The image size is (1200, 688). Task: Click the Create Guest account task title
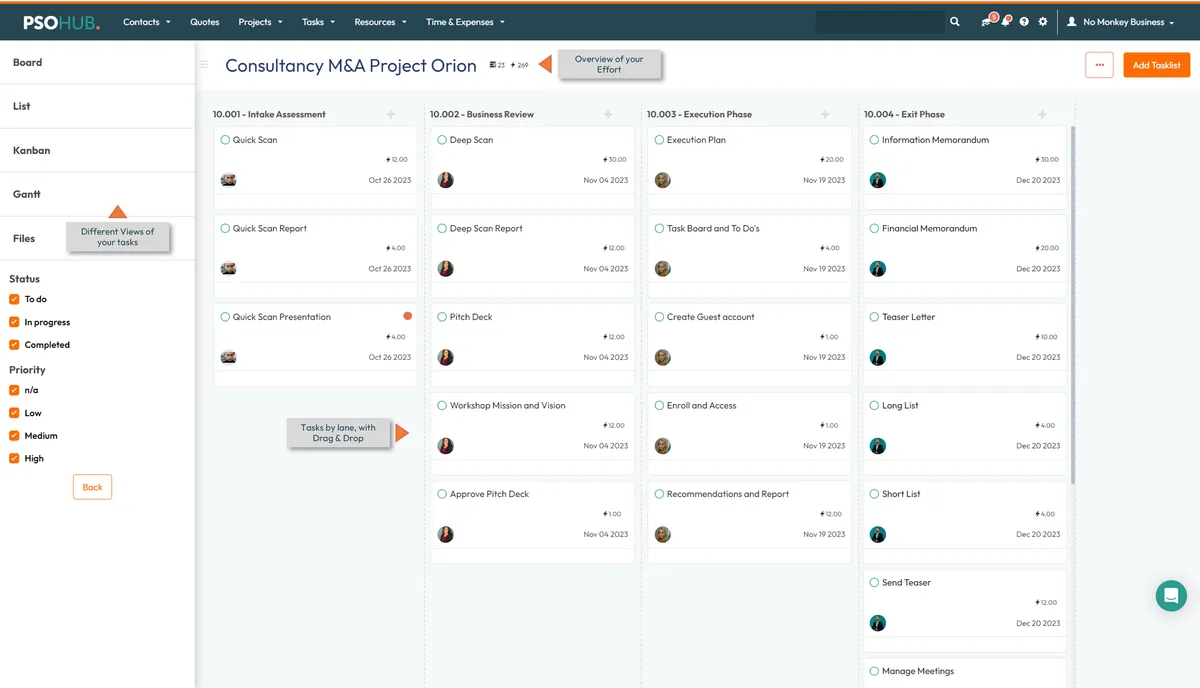pyautogui.click(x=711, y=317)
